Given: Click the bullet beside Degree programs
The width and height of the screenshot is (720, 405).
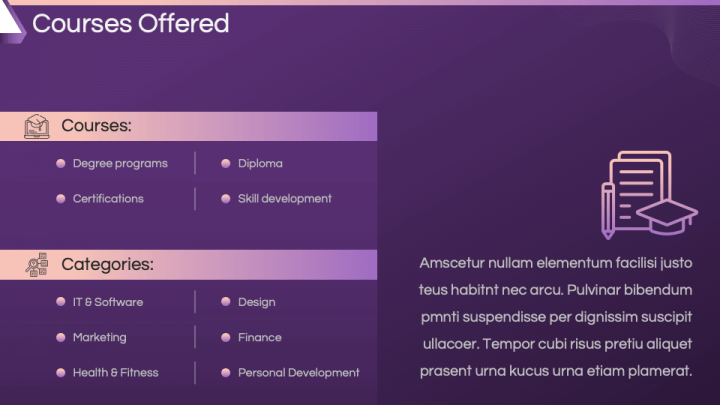Looking at the screenshot, I should point(61,163).
